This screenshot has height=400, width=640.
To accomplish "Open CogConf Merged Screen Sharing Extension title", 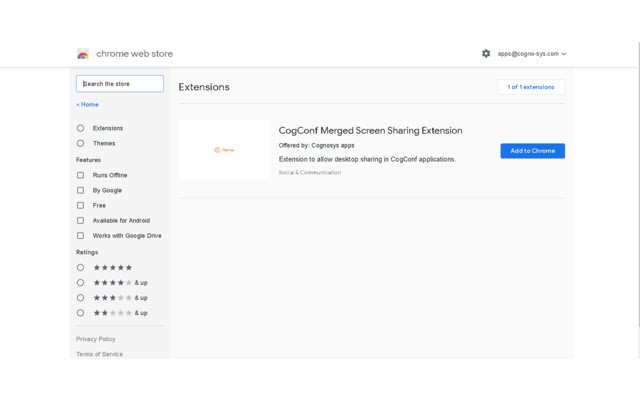I will 371,131.
